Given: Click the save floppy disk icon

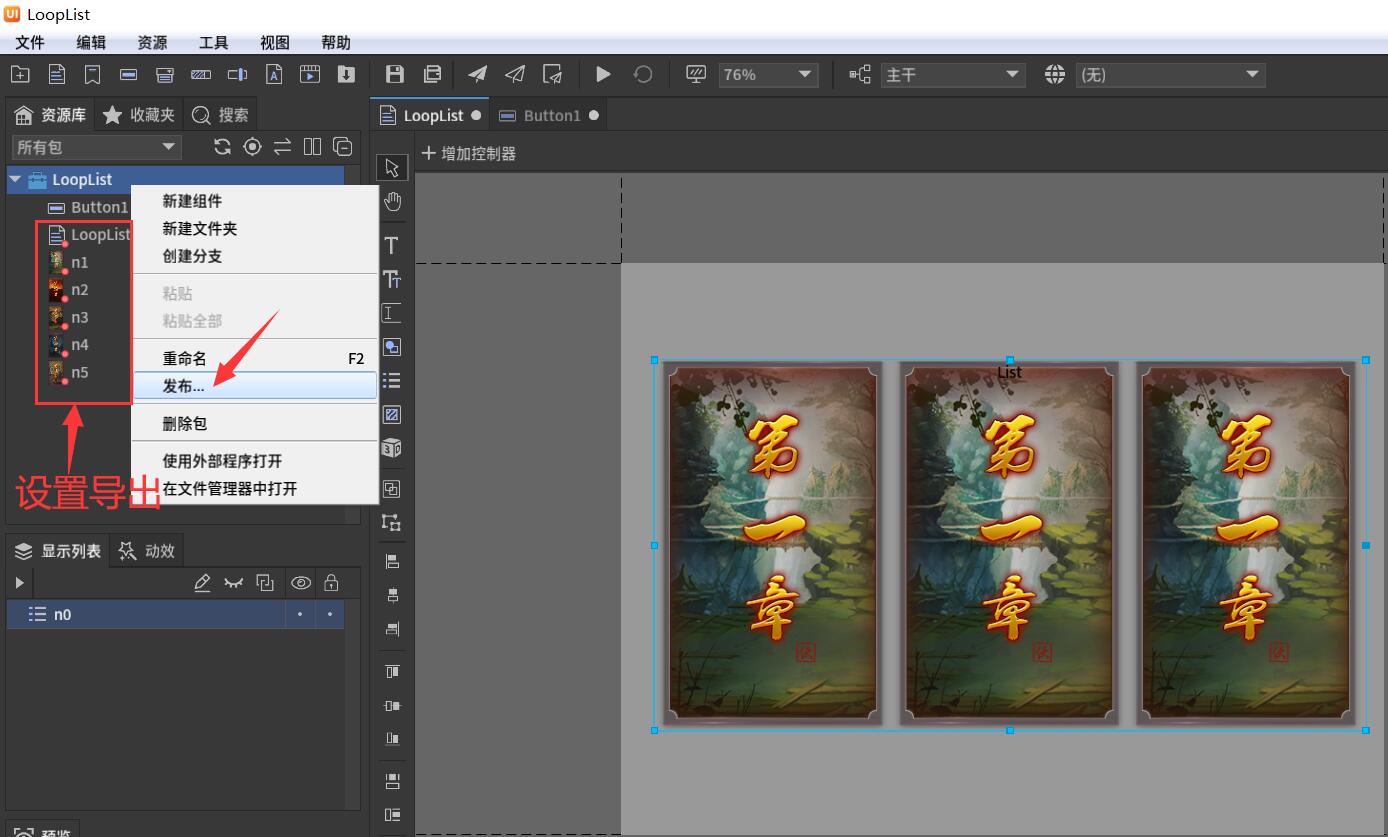Looking at the screenshot, I should (395, 75).
